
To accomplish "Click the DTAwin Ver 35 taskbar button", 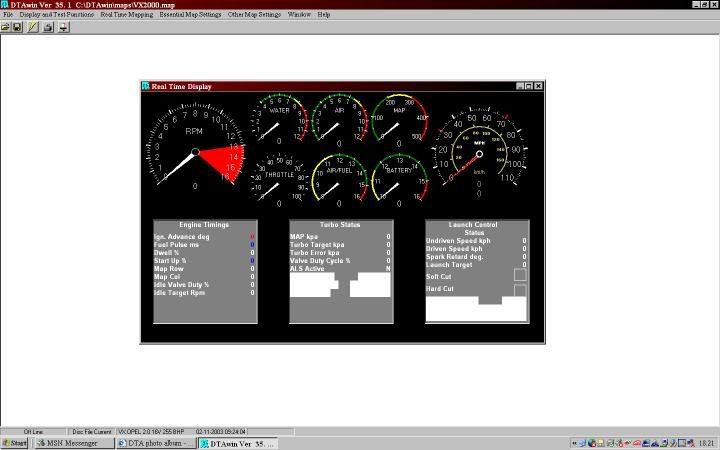I will (237, 443).
